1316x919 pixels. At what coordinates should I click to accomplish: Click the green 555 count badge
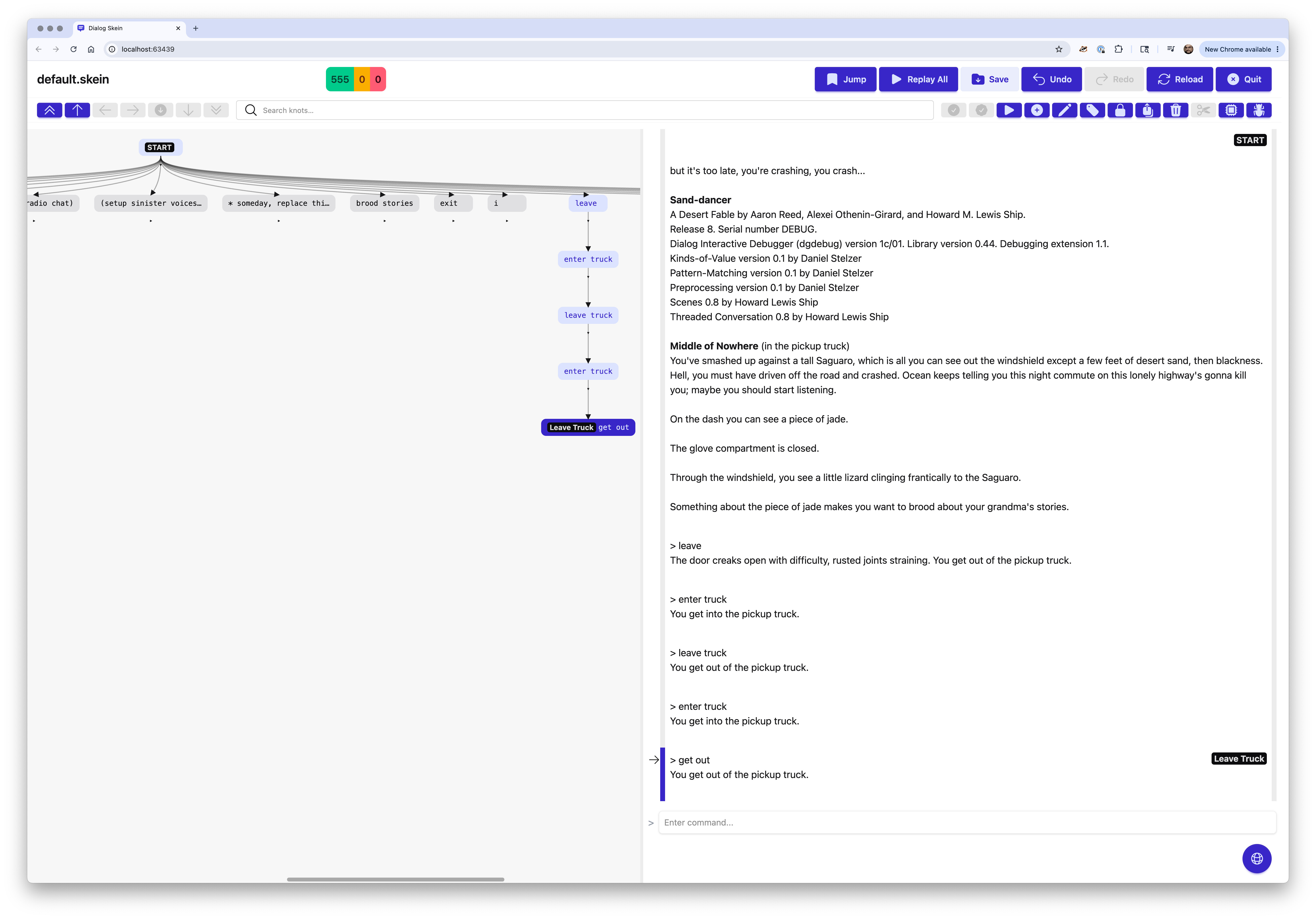coord(340,79)
